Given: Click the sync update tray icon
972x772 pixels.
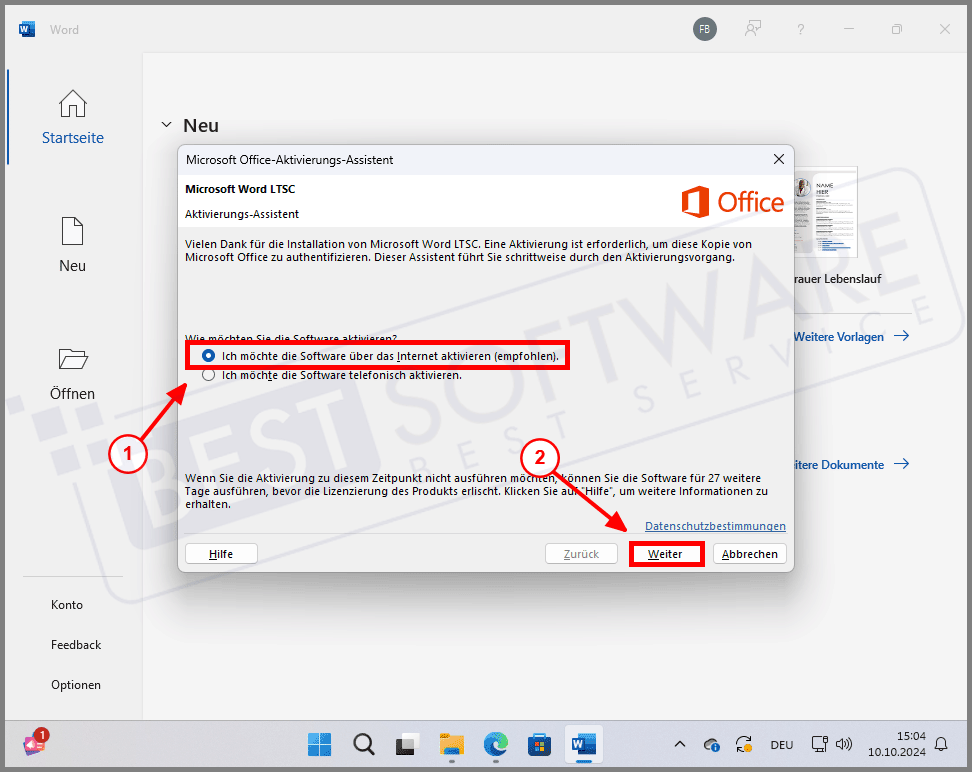Looking at the screenshot, I should [744, 744].
